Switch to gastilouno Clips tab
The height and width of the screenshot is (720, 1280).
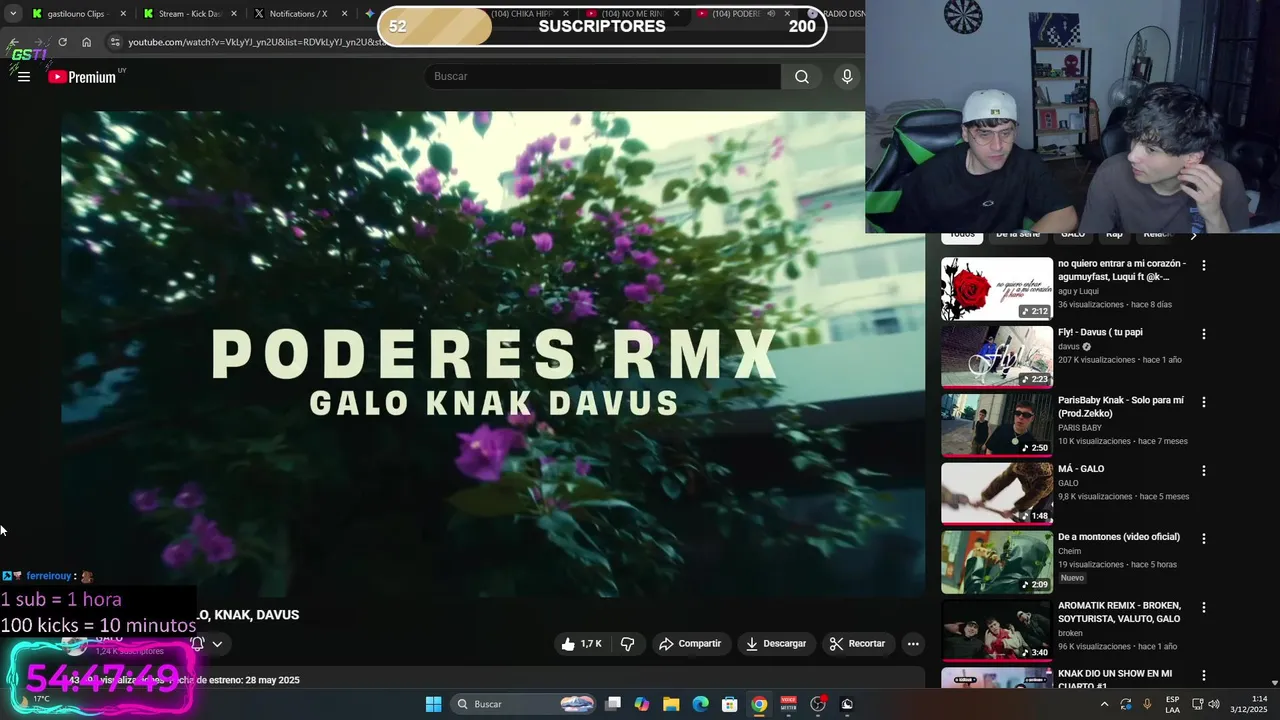75,14
